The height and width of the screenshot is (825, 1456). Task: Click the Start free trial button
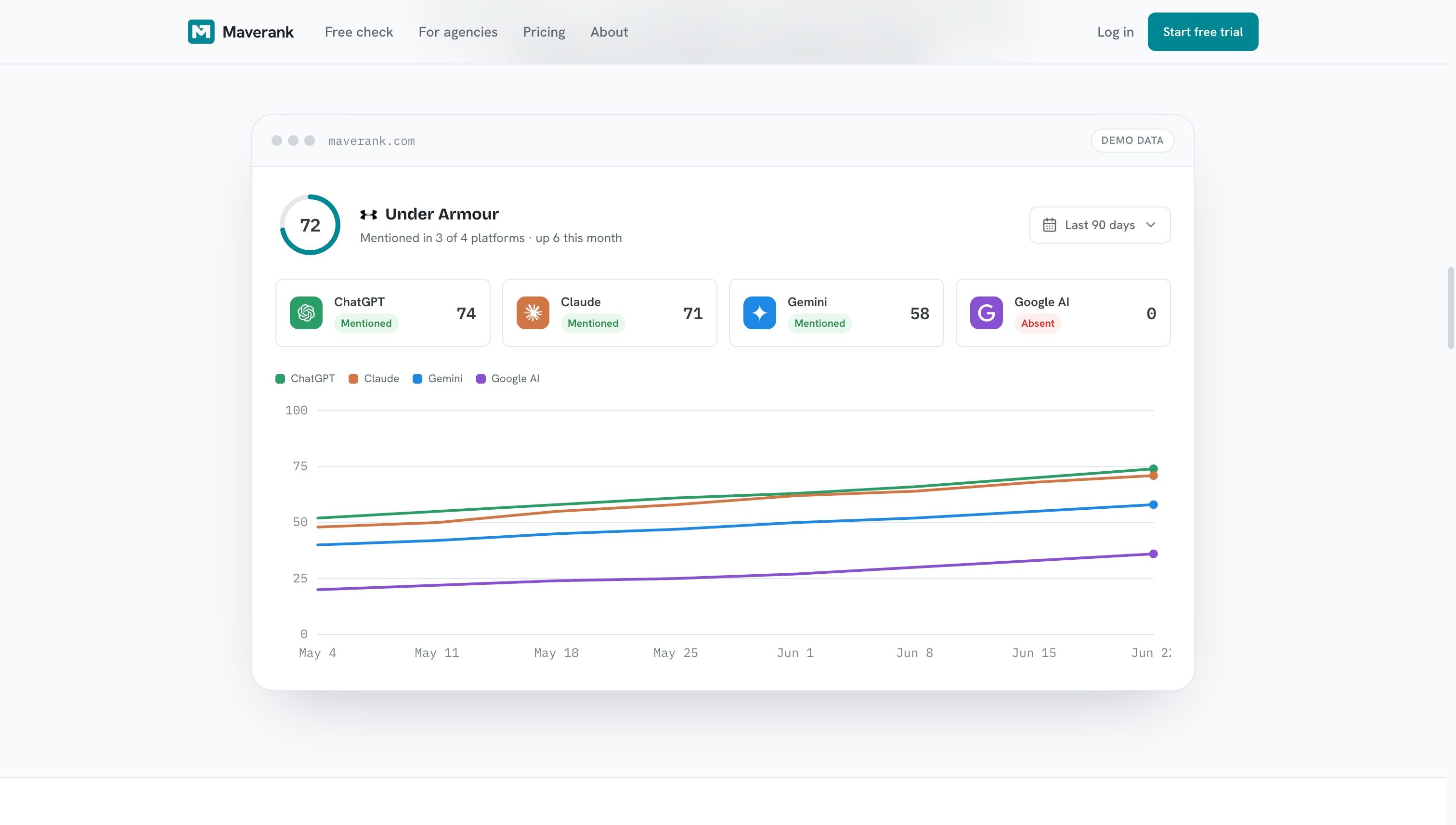[1203, 32]
